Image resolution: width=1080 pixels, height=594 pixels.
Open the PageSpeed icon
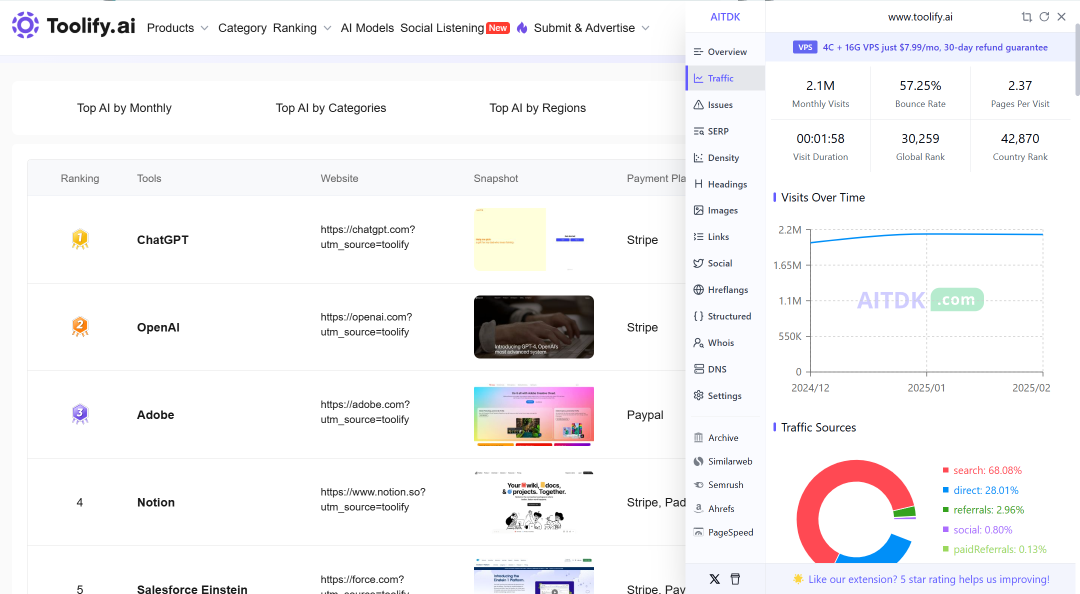(698, 533)
